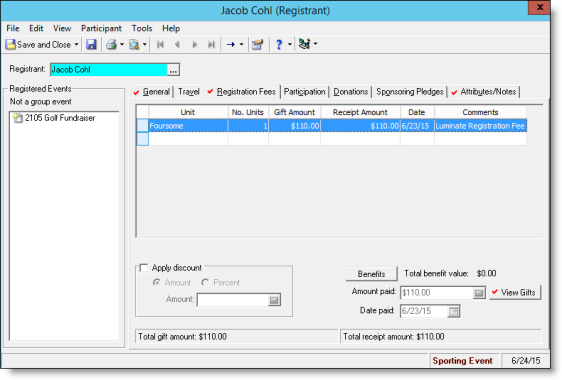Click the Receipt Amount column header
The width and height of the screenshot is (562, 380).
pyautogui.click(x=360, y=112)
